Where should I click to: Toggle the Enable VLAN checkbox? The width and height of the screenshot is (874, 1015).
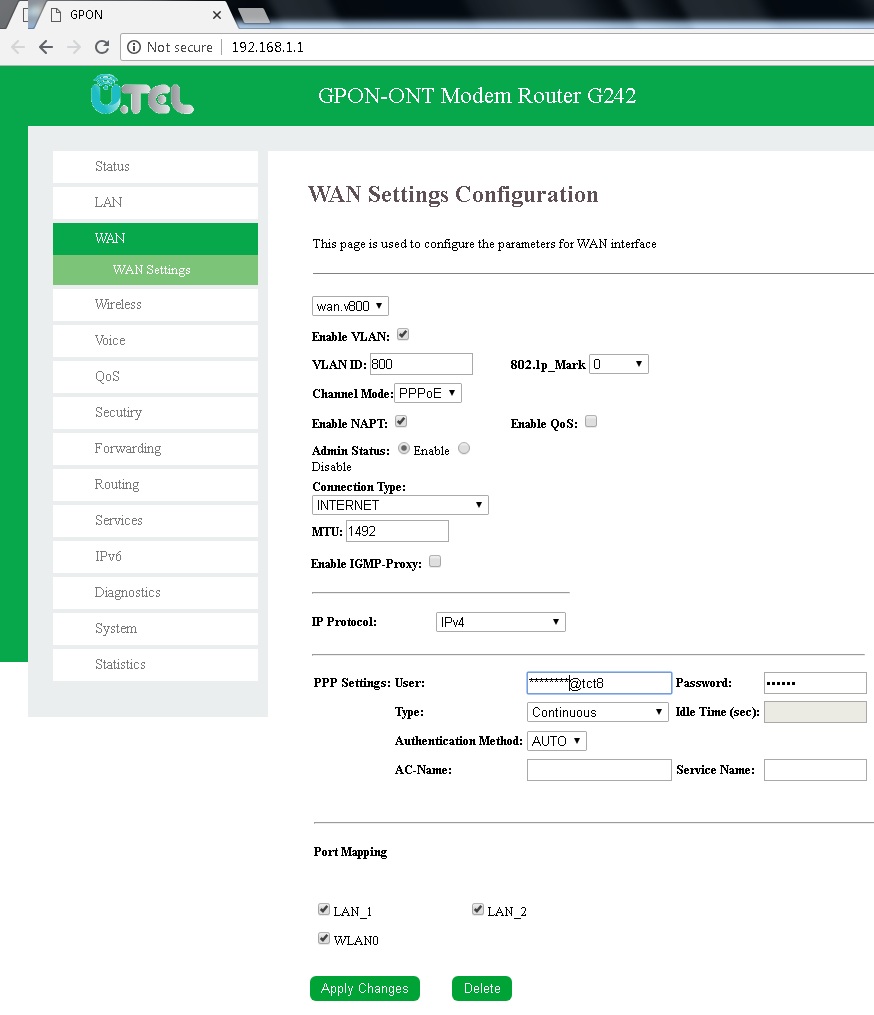[x=404, y=335]
